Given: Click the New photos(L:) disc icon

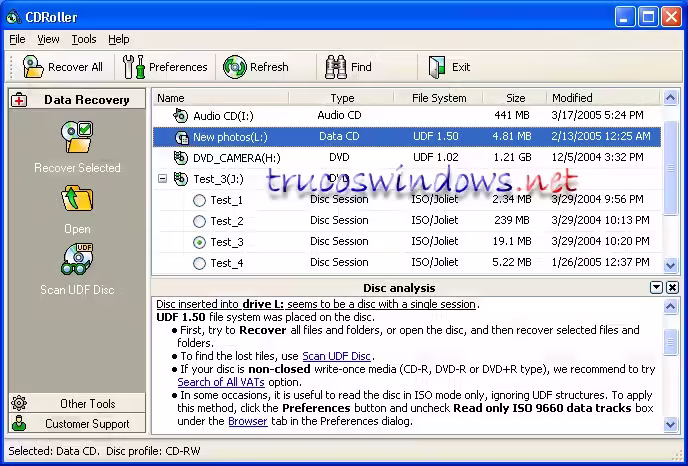Looking at the screenshot, I should [182, 137].
